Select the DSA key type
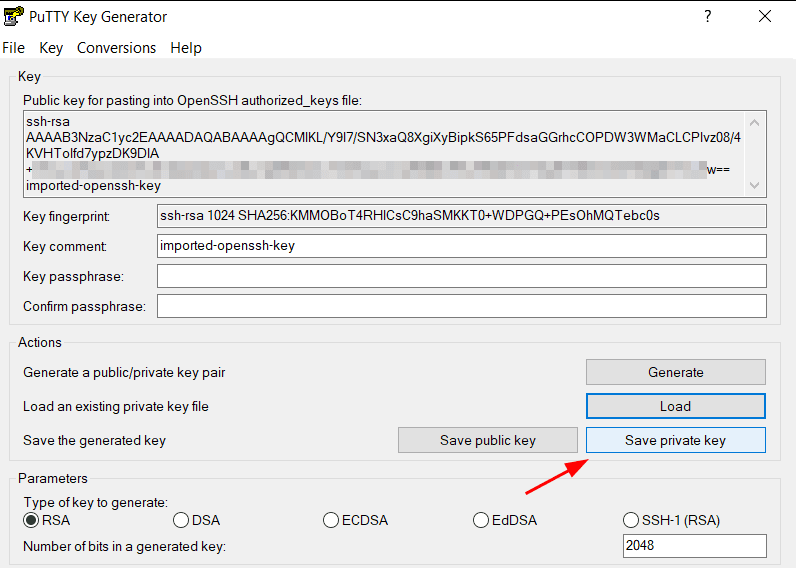Image resolution: width=796 pixels, height=568 pixels. point(181,520)
